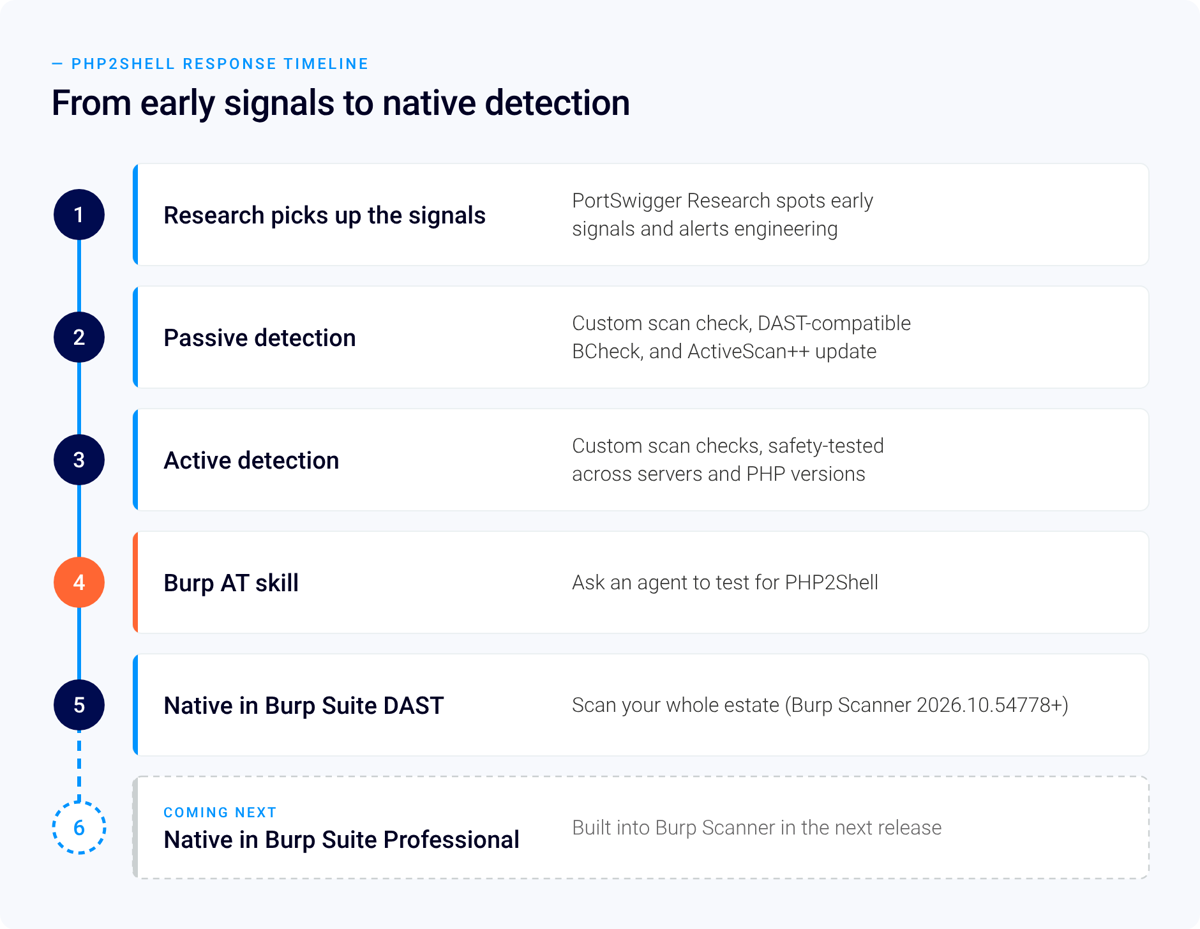Click the dashed step 6 timeline marker
This screenshot has height=929, width=1200.
click(x=79, y=827)
